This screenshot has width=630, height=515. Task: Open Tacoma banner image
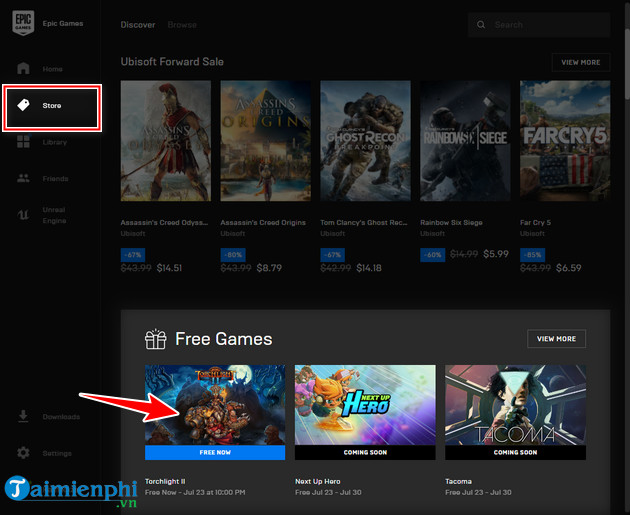515,405
